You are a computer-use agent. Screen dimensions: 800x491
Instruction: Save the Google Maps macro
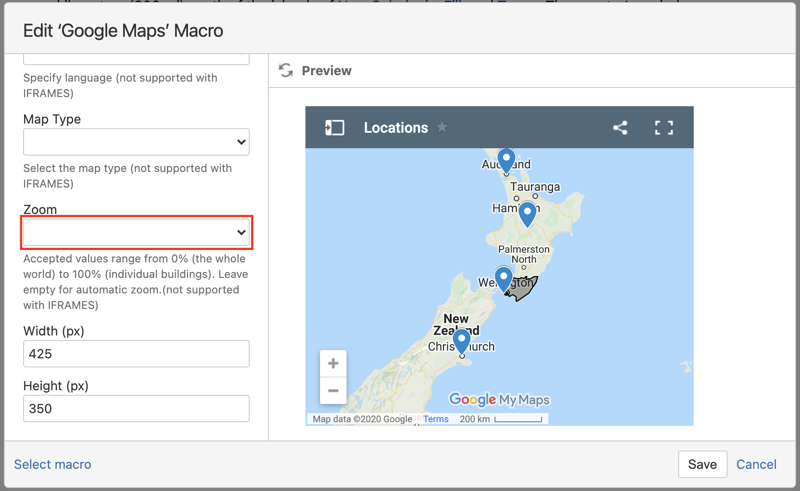(x=703, y=464)
